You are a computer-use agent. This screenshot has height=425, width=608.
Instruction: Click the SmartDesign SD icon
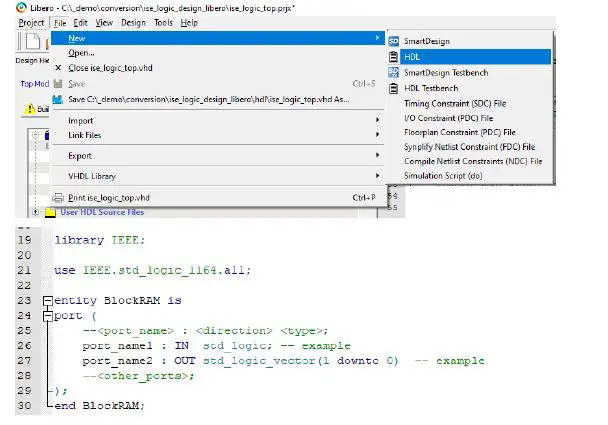394,41
